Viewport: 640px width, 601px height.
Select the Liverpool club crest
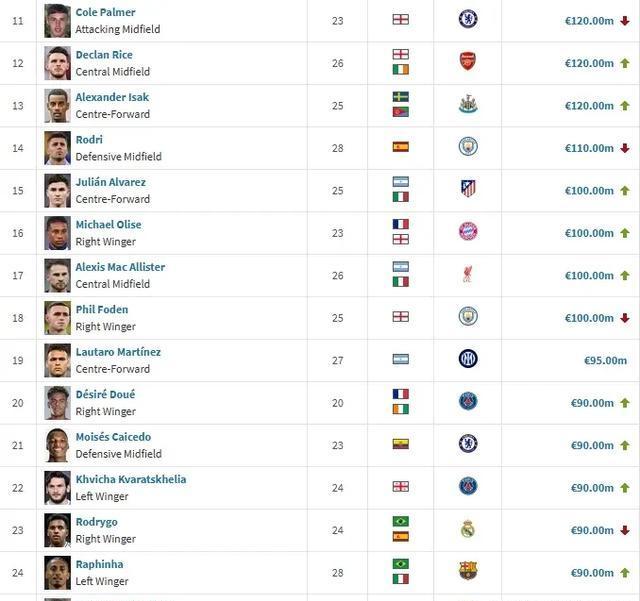point(467,274)
